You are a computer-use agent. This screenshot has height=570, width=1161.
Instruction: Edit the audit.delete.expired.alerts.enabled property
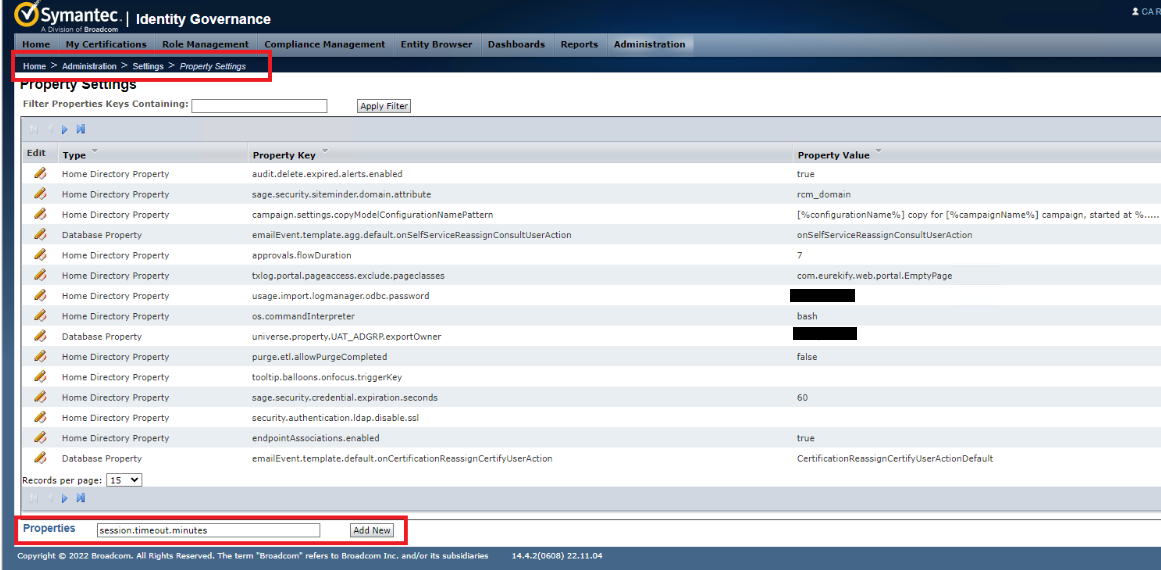[40, 174]
